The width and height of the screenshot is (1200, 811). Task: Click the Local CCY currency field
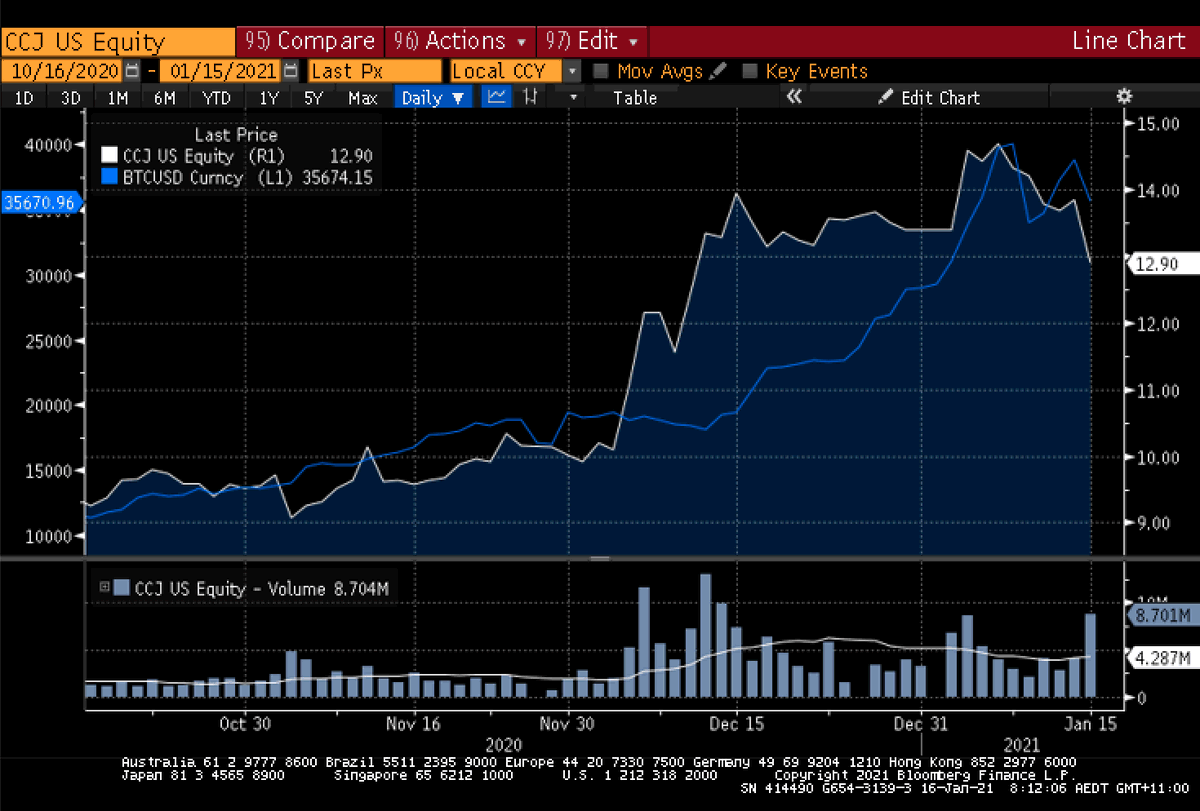(506, 71)
